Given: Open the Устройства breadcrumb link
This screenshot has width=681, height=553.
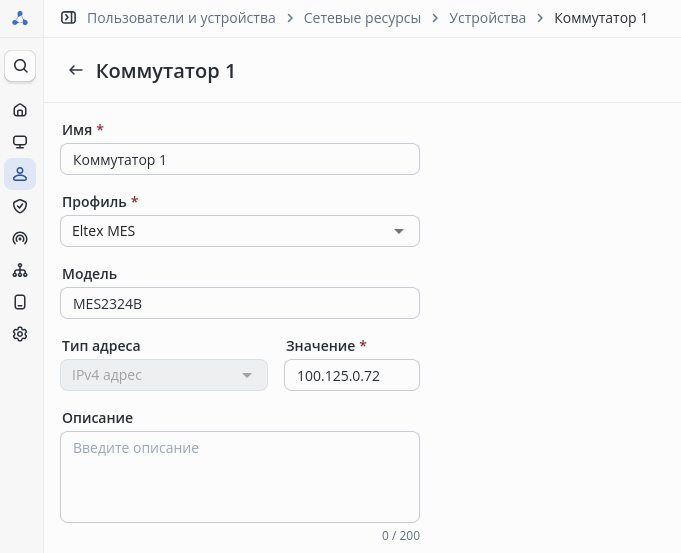Looking at the screenshot, I should [487, 18].
